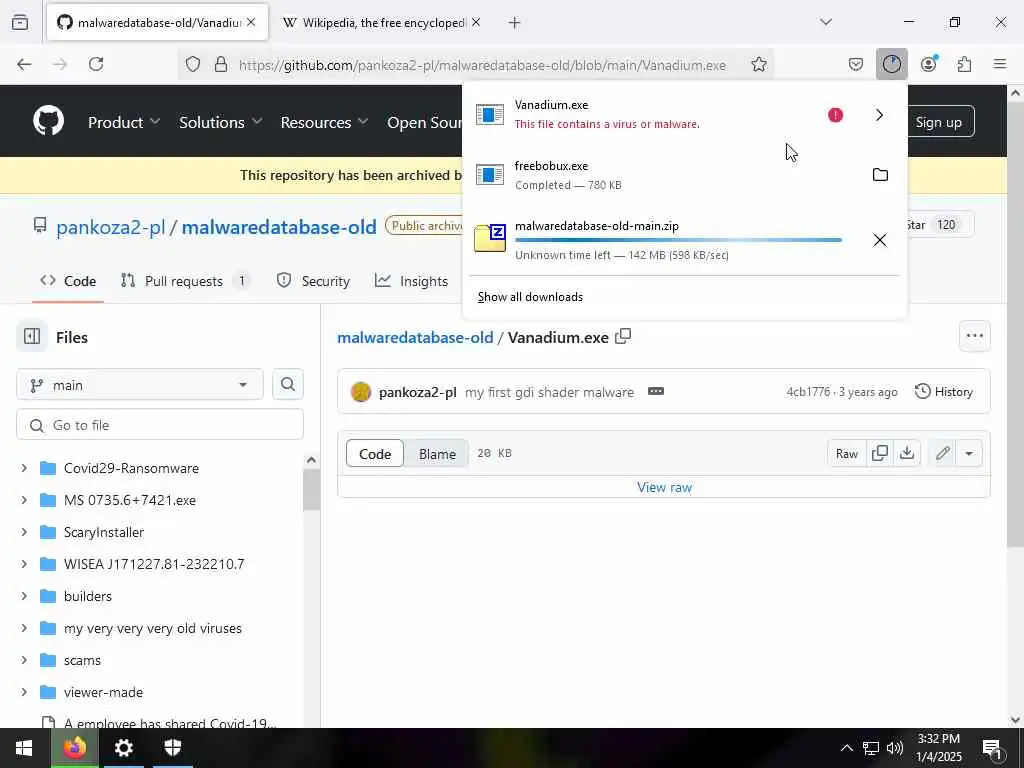
Task: List all tabs dropdown arrow
Action: [x=826, y=22]
